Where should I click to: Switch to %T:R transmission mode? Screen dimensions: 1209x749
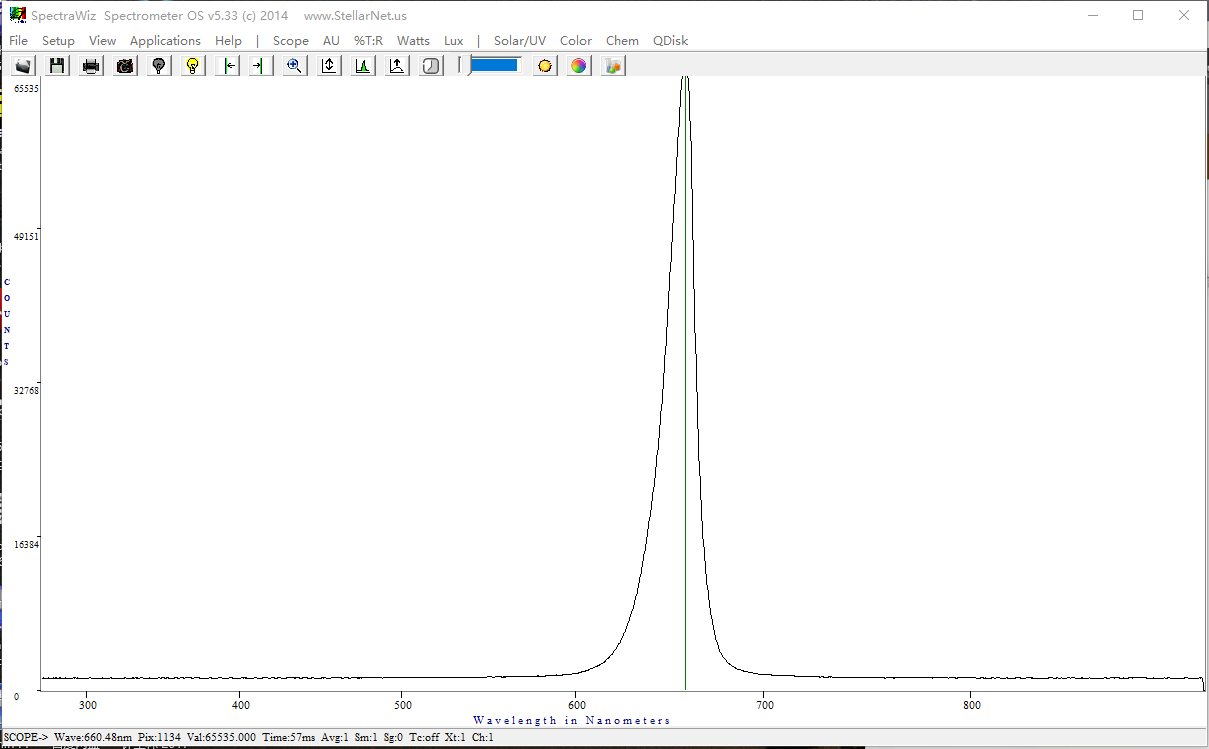pyautogui.click(x=368, y=41)
